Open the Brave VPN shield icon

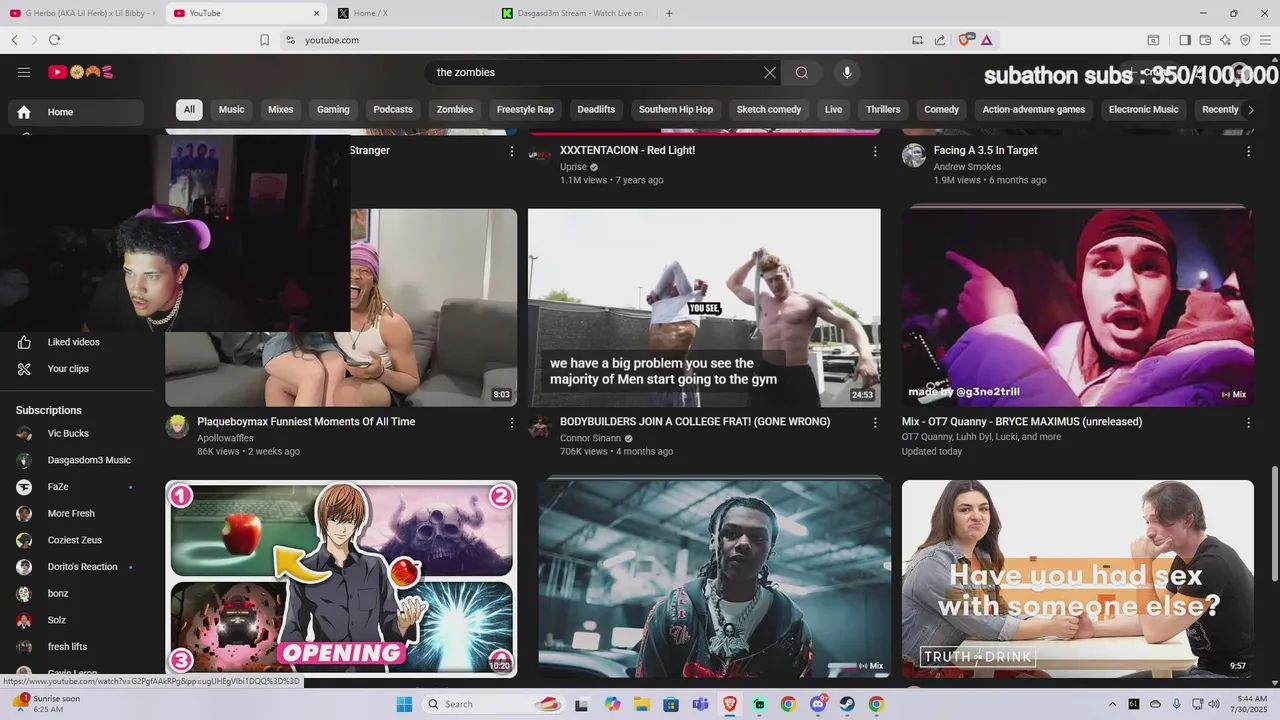[1245, 40]
